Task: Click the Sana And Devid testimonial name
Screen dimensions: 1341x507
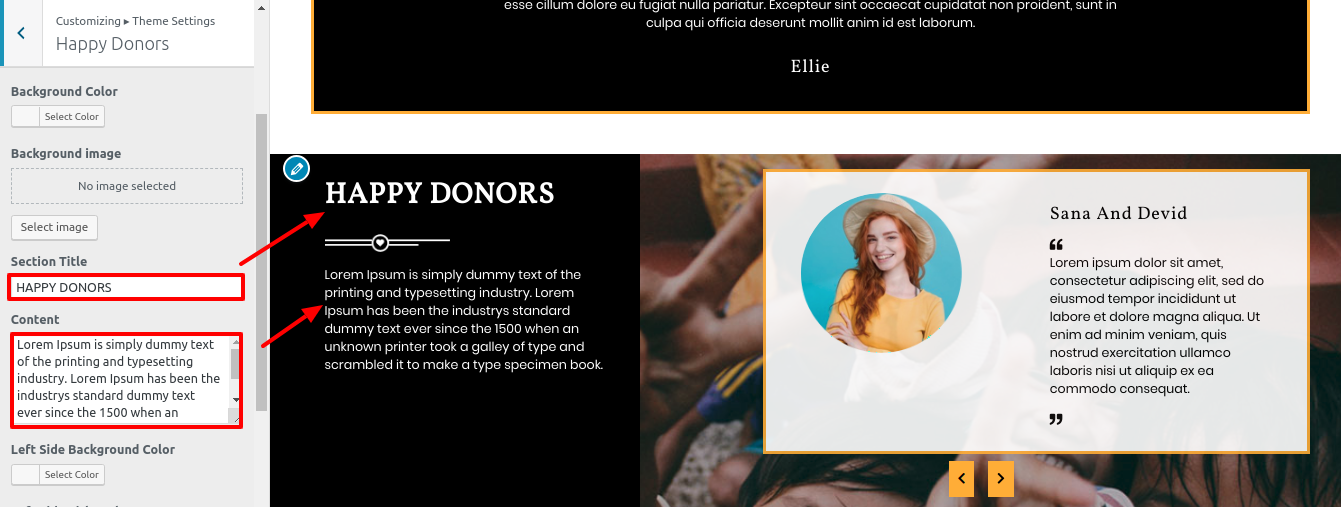Action: tap(1118, 213)
